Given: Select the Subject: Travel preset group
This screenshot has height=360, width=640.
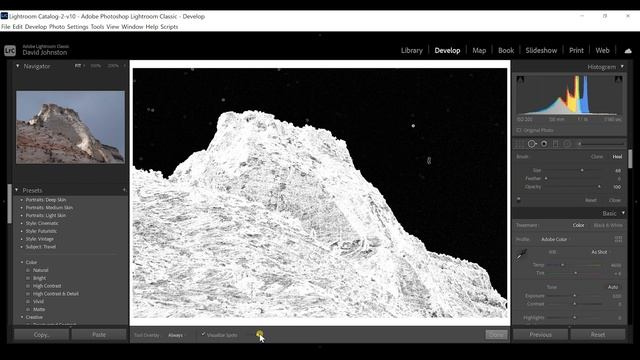Looking at the screenshot, I should (x=41, y=247).
